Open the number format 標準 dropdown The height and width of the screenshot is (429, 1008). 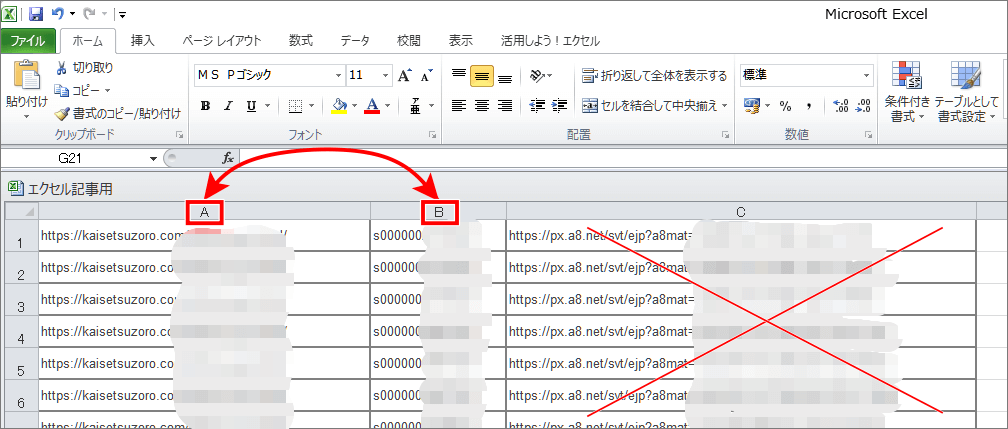[867, 75]
